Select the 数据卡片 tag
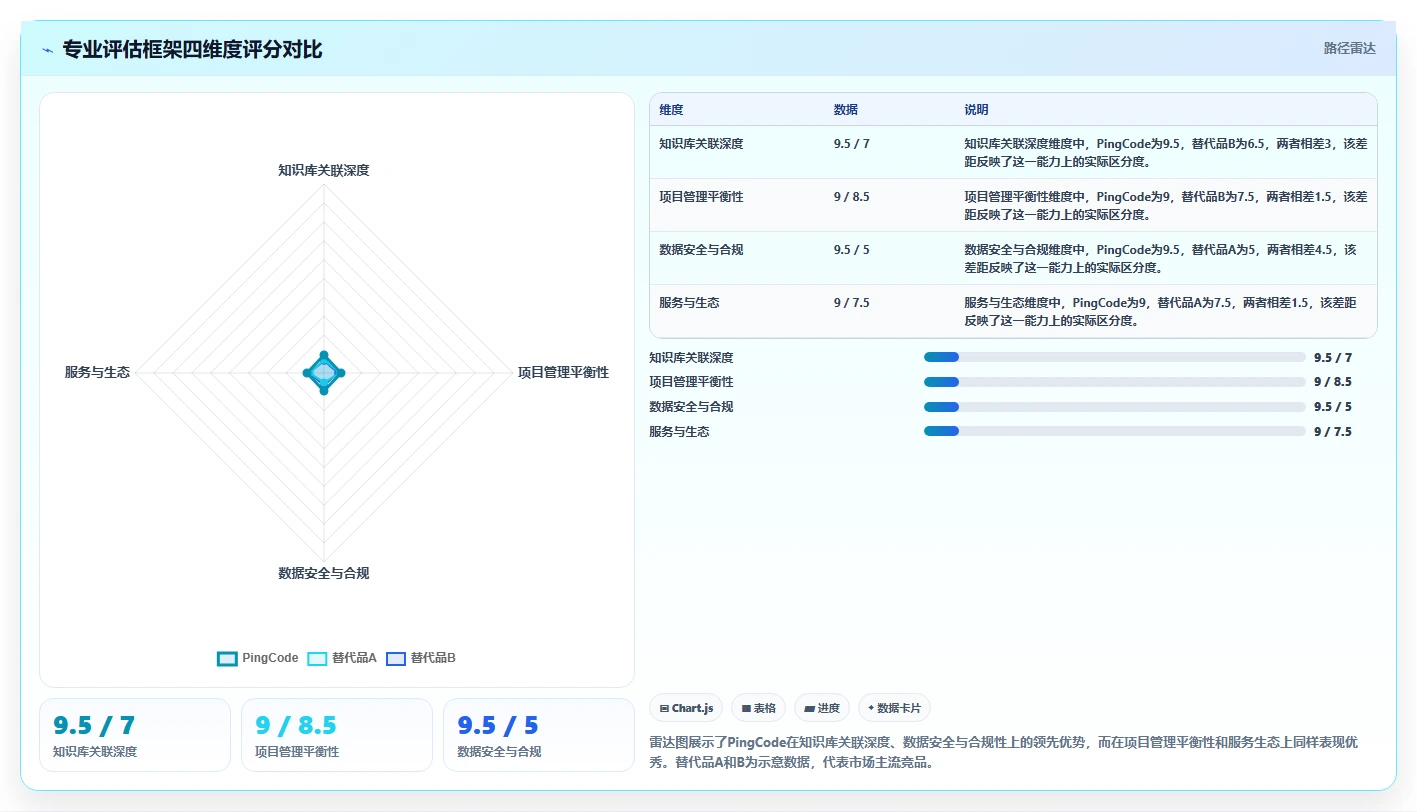Screen dimensions: 1417x812 click(895, 708)
